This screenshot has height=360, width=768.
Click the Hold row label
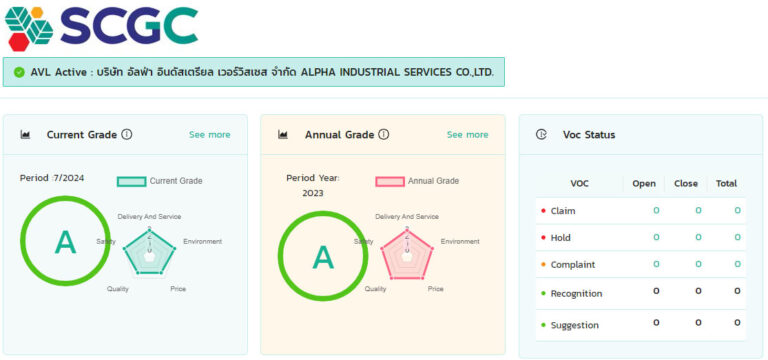tap(560, 238)
